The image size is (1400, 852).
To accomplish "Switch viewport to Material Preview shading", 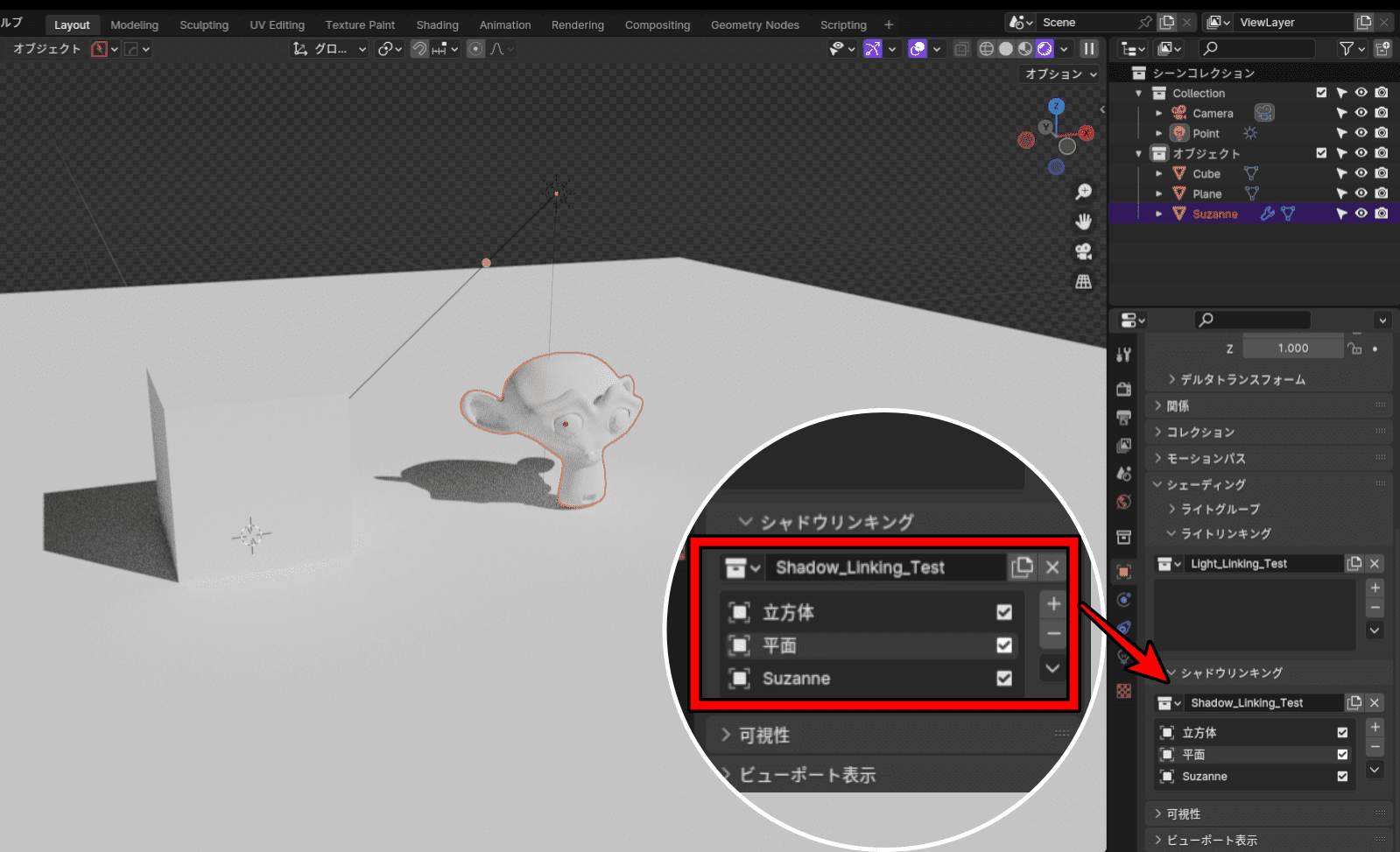I will click(x=1025, y=49).
